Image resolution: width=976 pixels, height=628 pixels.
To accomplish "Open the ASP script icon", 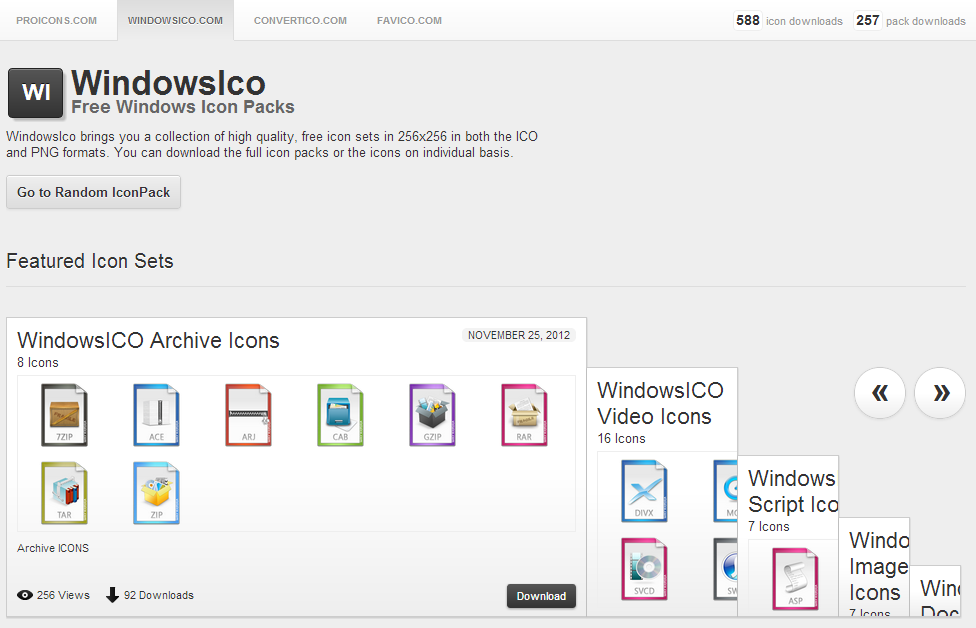I will 795,579.
